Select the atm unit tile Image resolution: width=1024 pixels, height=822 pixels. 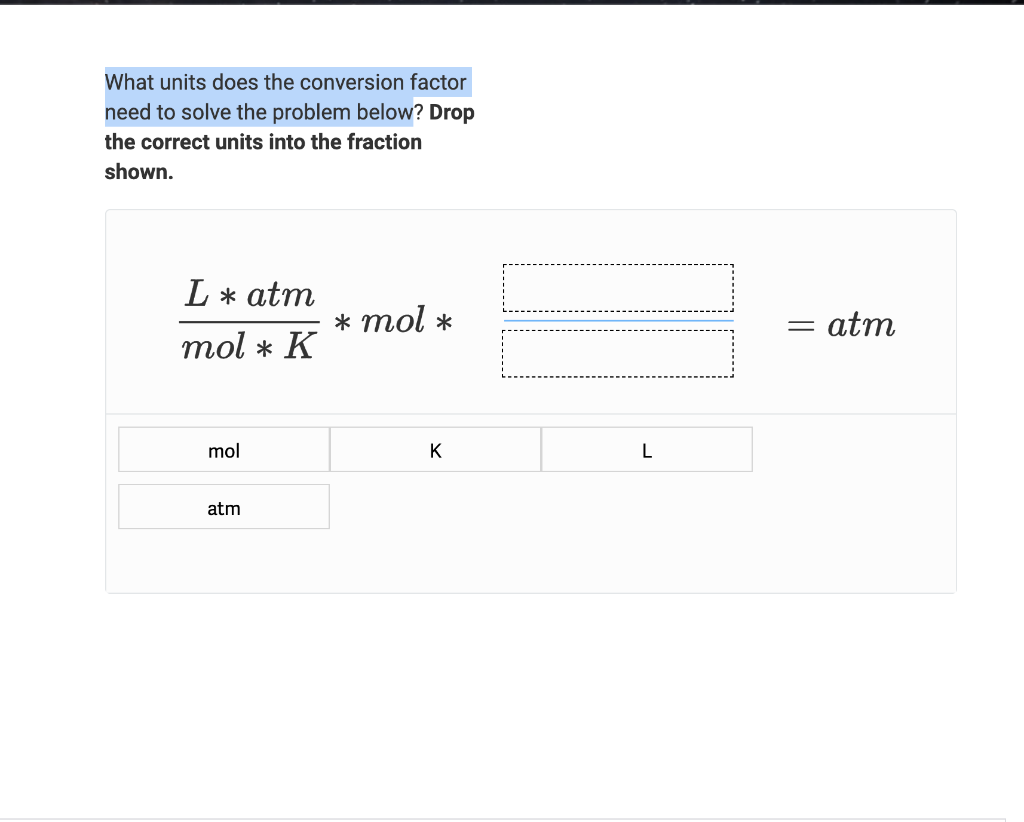[x=223, y=507]
